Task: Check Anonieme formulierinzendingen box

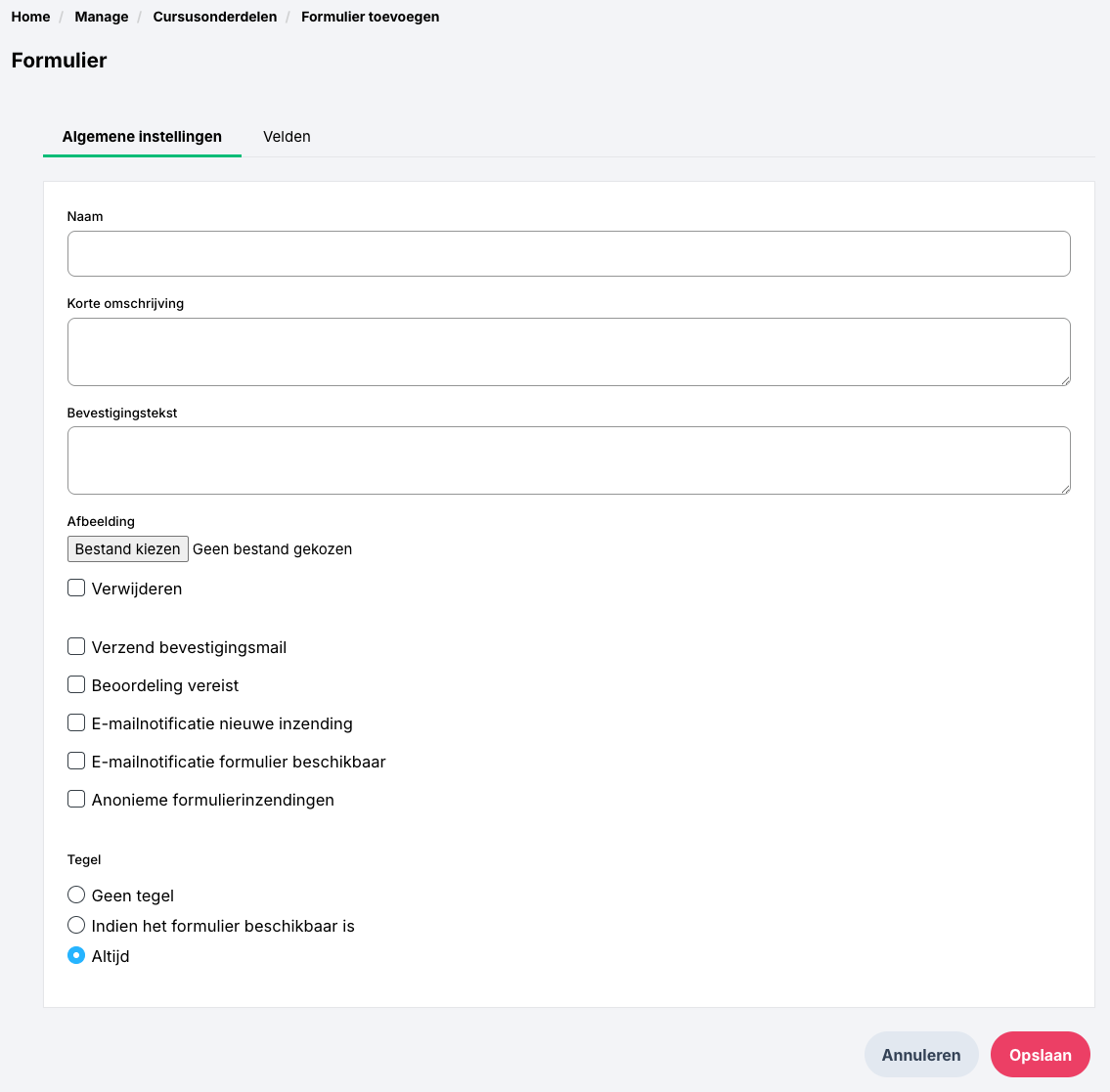Action: pos(76,800)
